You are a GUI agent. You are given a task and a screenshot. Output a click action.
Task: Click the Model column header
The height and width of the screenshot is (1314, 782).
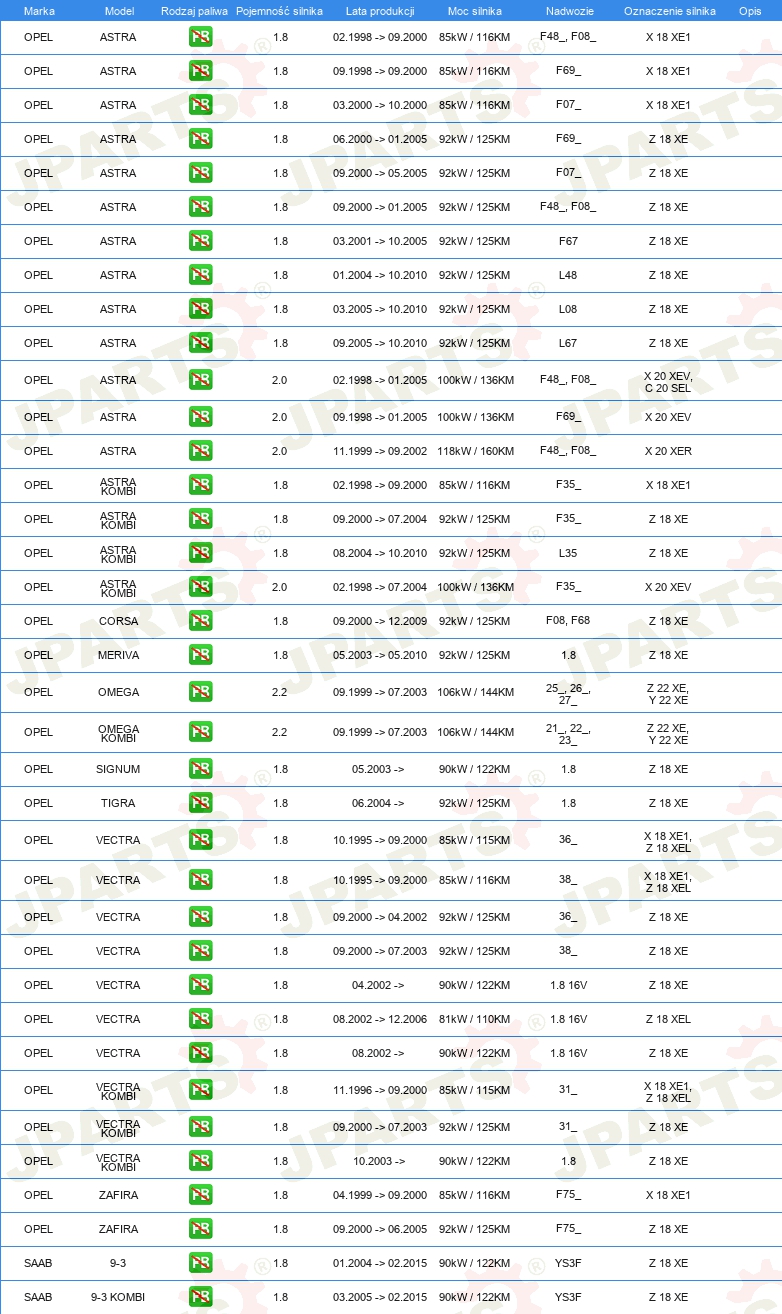tap(119, 11)
